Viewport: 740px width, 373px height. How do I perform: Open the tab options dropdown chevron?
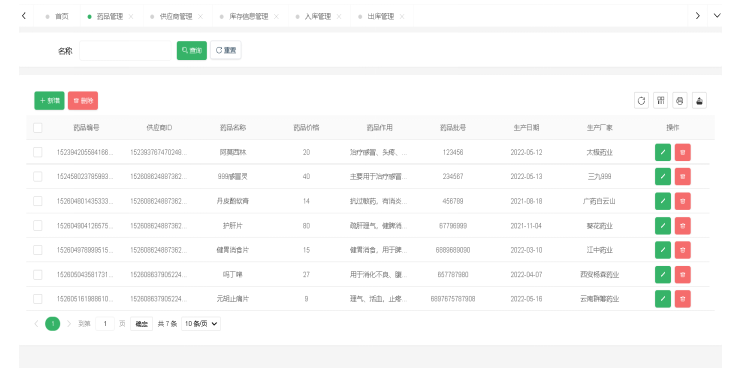click(x=717, y=16)
